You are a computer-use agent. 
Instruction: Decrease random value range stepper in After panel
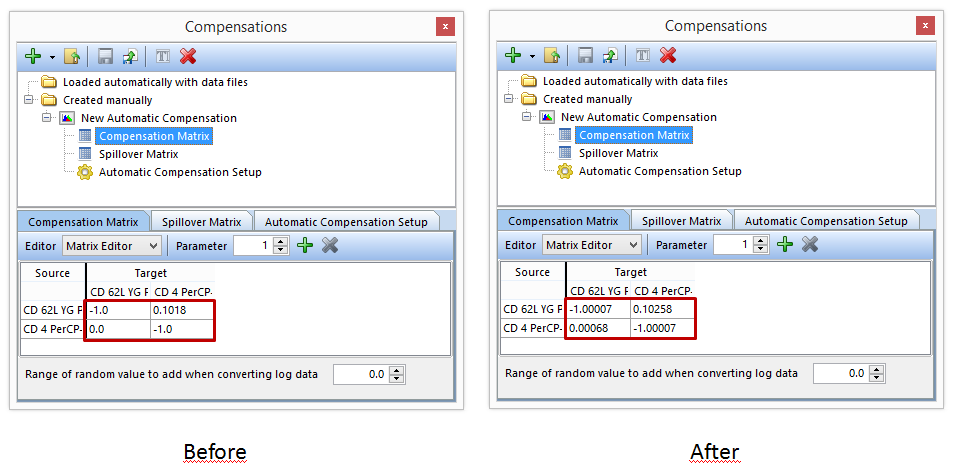click(877, 377)
